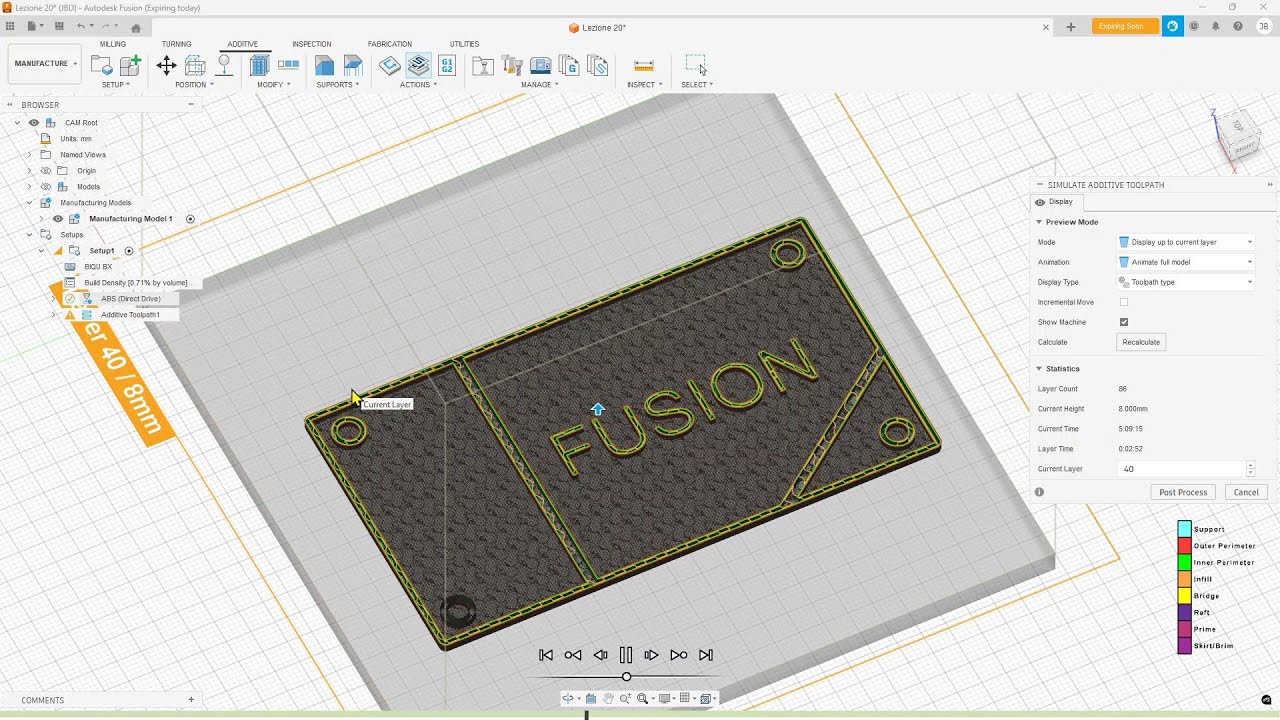Screen dimensions: 1280x720
Task: Switch to the FABRICATION ribbon tab
Action: click(390, 44)
